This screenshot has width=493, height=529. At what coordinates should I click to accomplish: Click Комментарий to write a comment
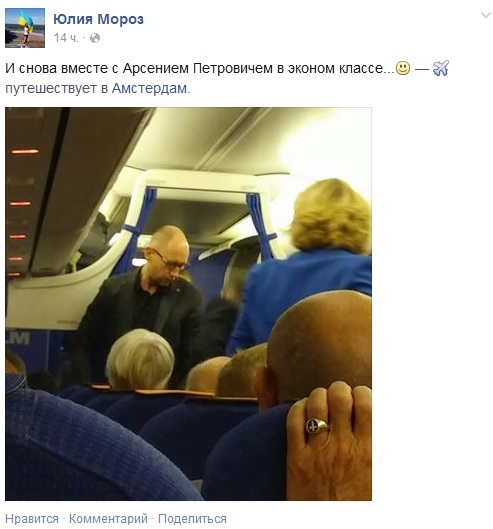pos(108,519)
